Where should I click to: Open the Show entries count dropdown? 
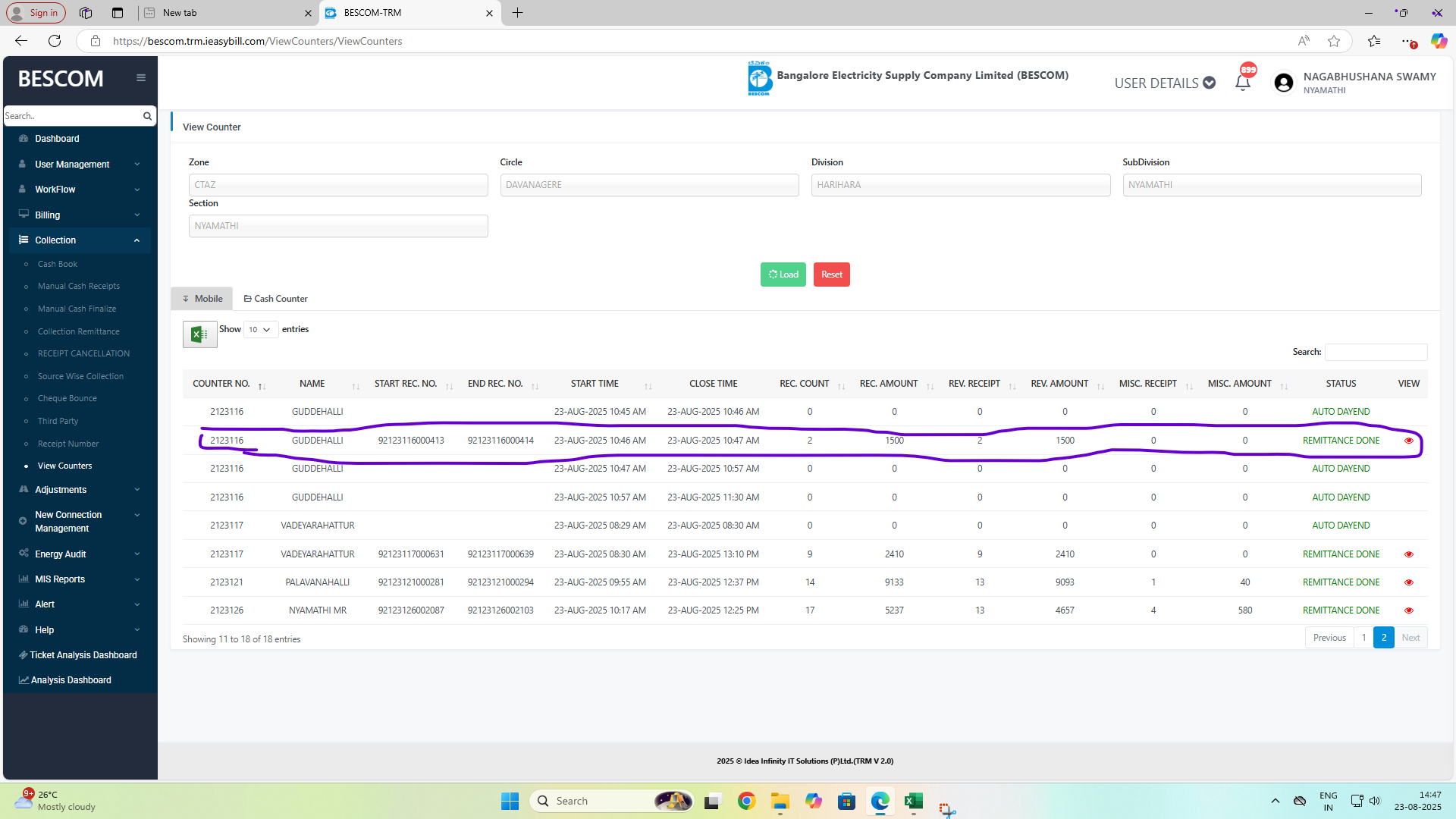pos(260,330)
